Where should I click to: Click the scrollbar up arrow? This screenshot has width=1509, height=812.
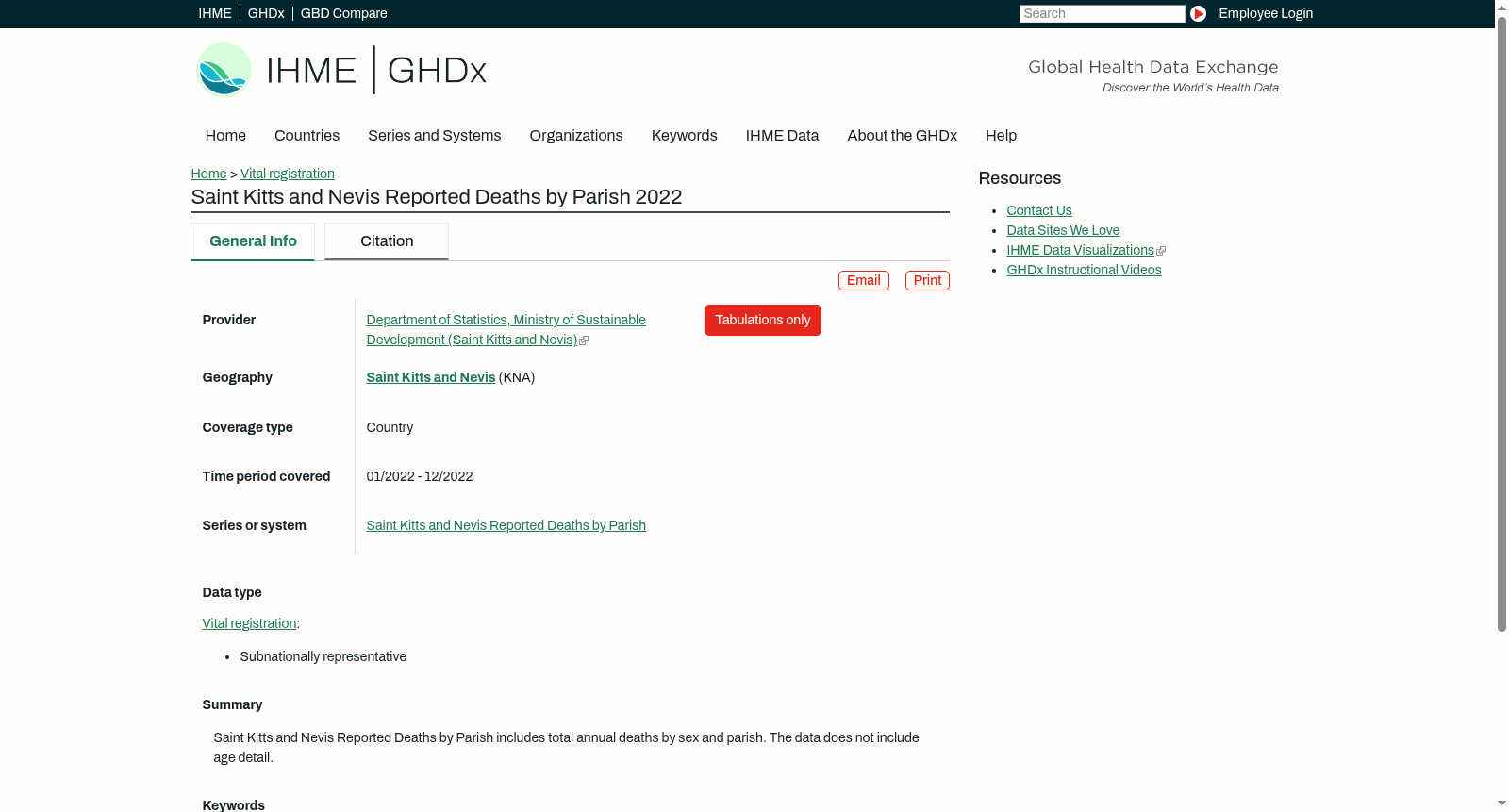point(1501,7)
